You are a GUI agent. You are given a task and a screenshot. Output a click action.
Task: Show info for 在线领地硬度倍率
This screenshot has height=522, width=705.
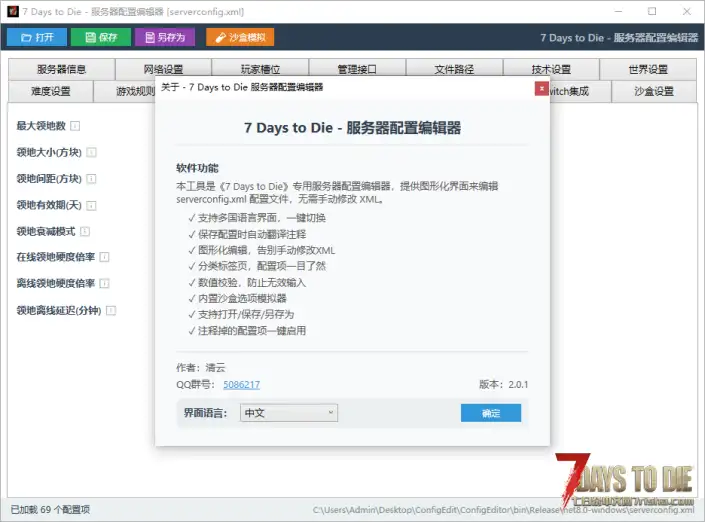104,257
